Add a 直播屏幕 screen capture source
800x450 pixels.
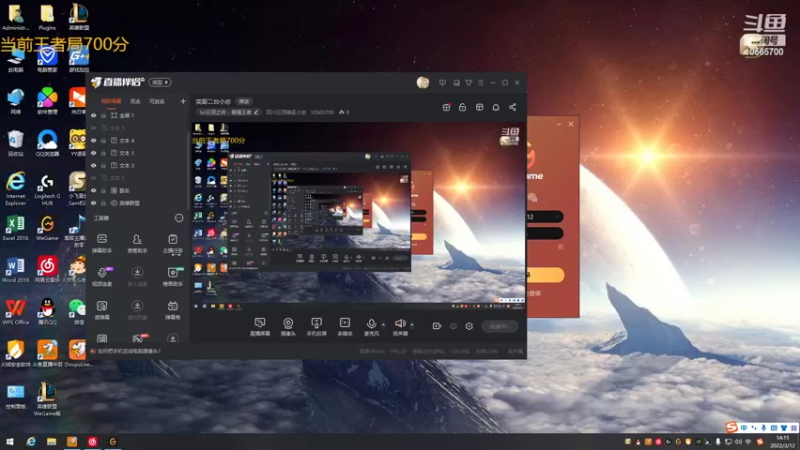click(260, 327)
